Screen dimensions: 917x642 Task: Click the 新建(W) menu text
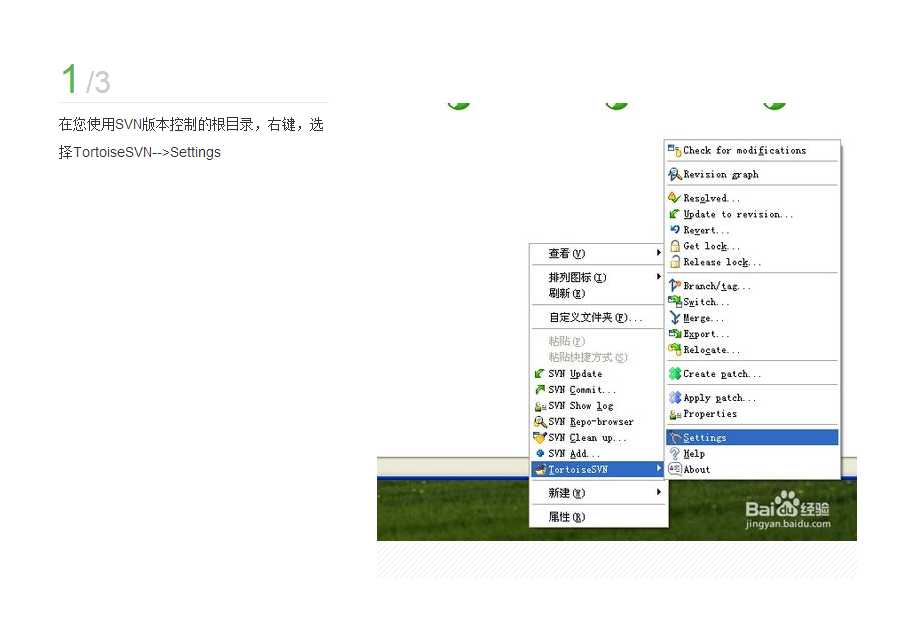tap(566, 493)
